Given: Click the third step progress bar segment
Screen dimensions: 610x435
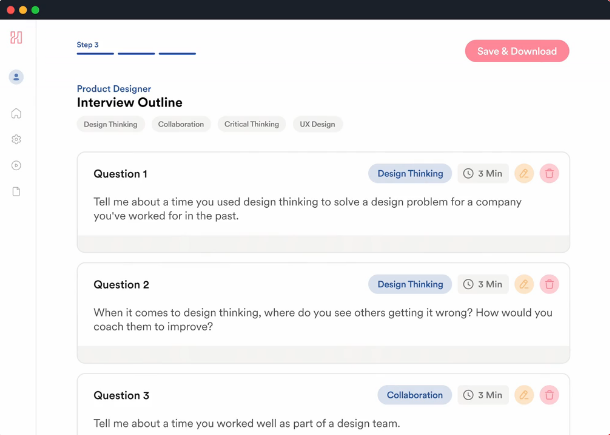Looking at the screenshot, I should click(177, 53).
